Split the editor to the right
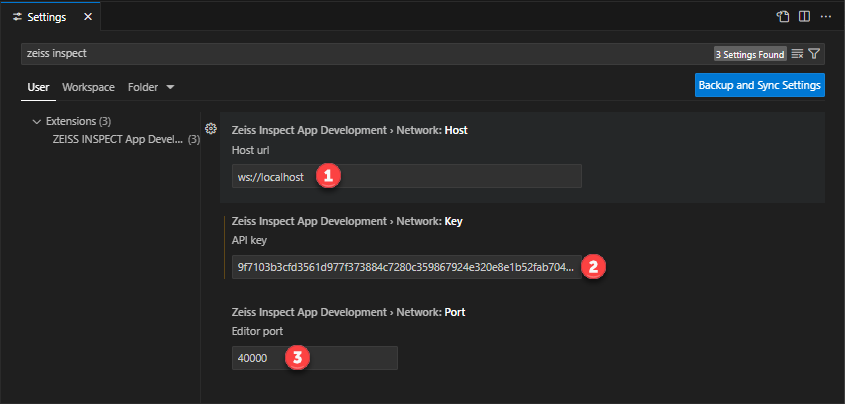 [804, 16]
